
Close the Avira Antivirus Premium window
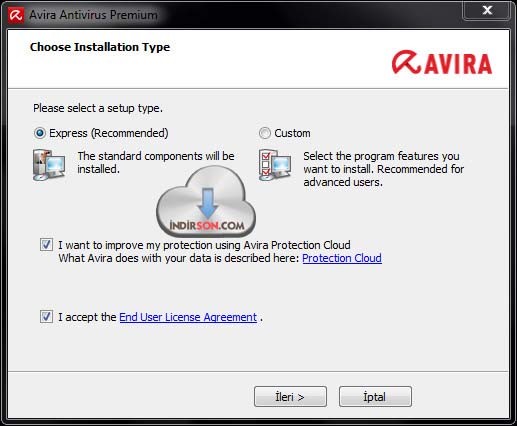click(487, 10)
